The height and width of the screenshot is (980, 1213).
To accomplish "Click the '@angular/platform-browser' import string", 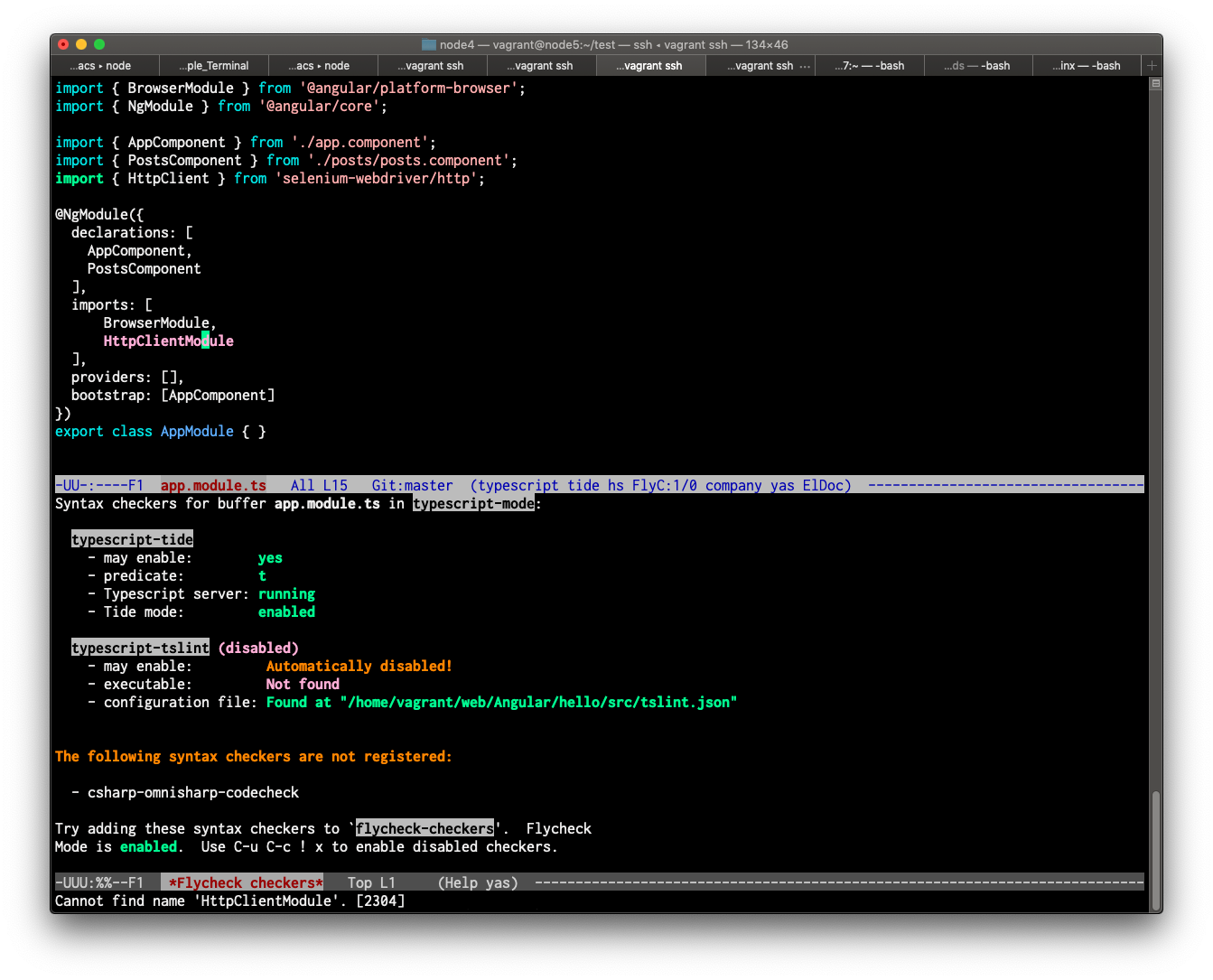I will click(x=408, y=89).
